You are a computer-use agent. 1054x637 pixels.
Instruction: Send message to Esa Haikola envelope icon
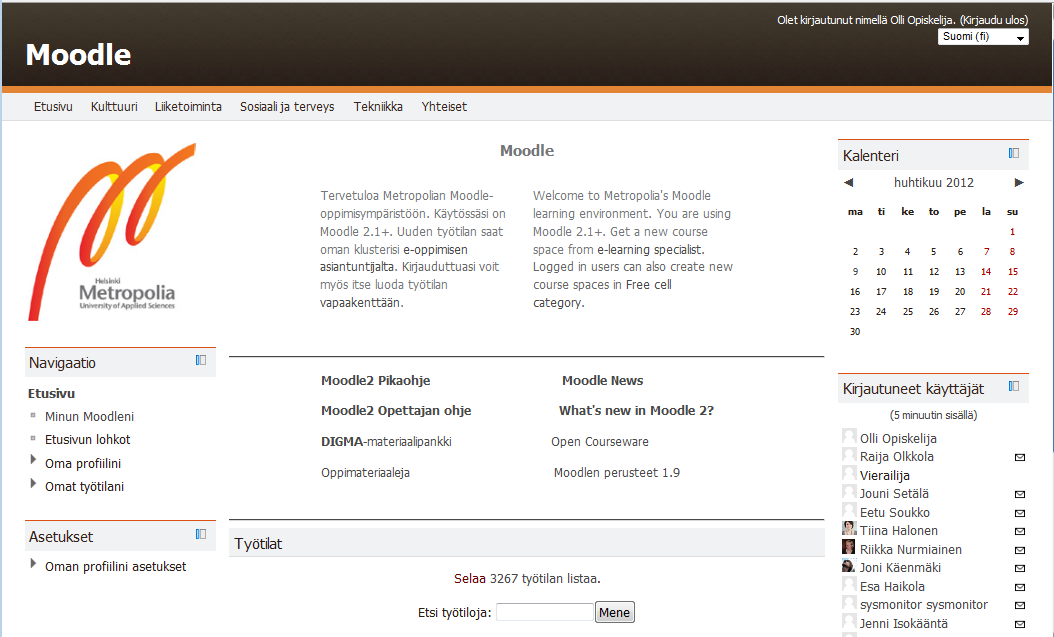pyautogui.click(x=1020, y=587)
